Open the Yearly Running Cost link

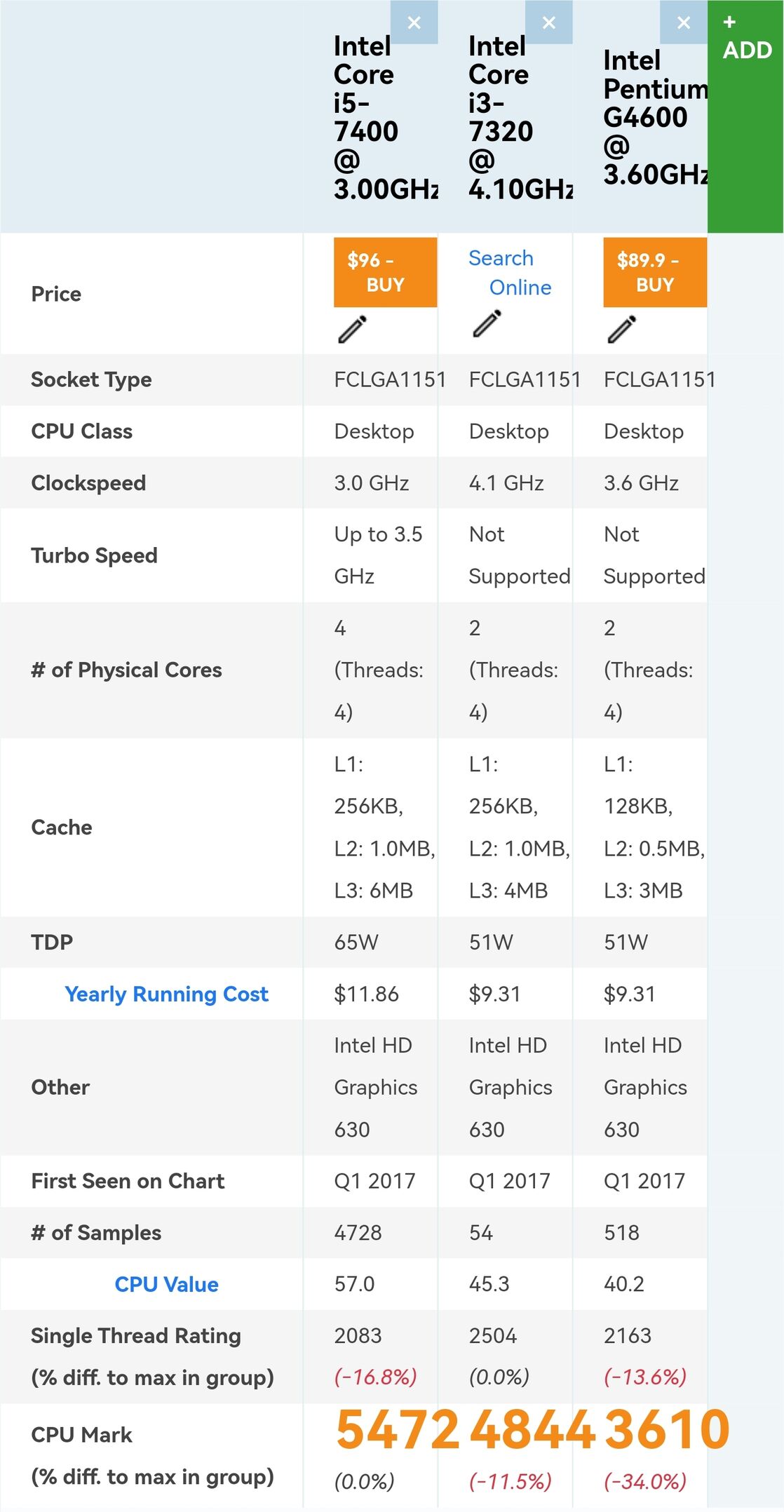(x=166, y=994)
